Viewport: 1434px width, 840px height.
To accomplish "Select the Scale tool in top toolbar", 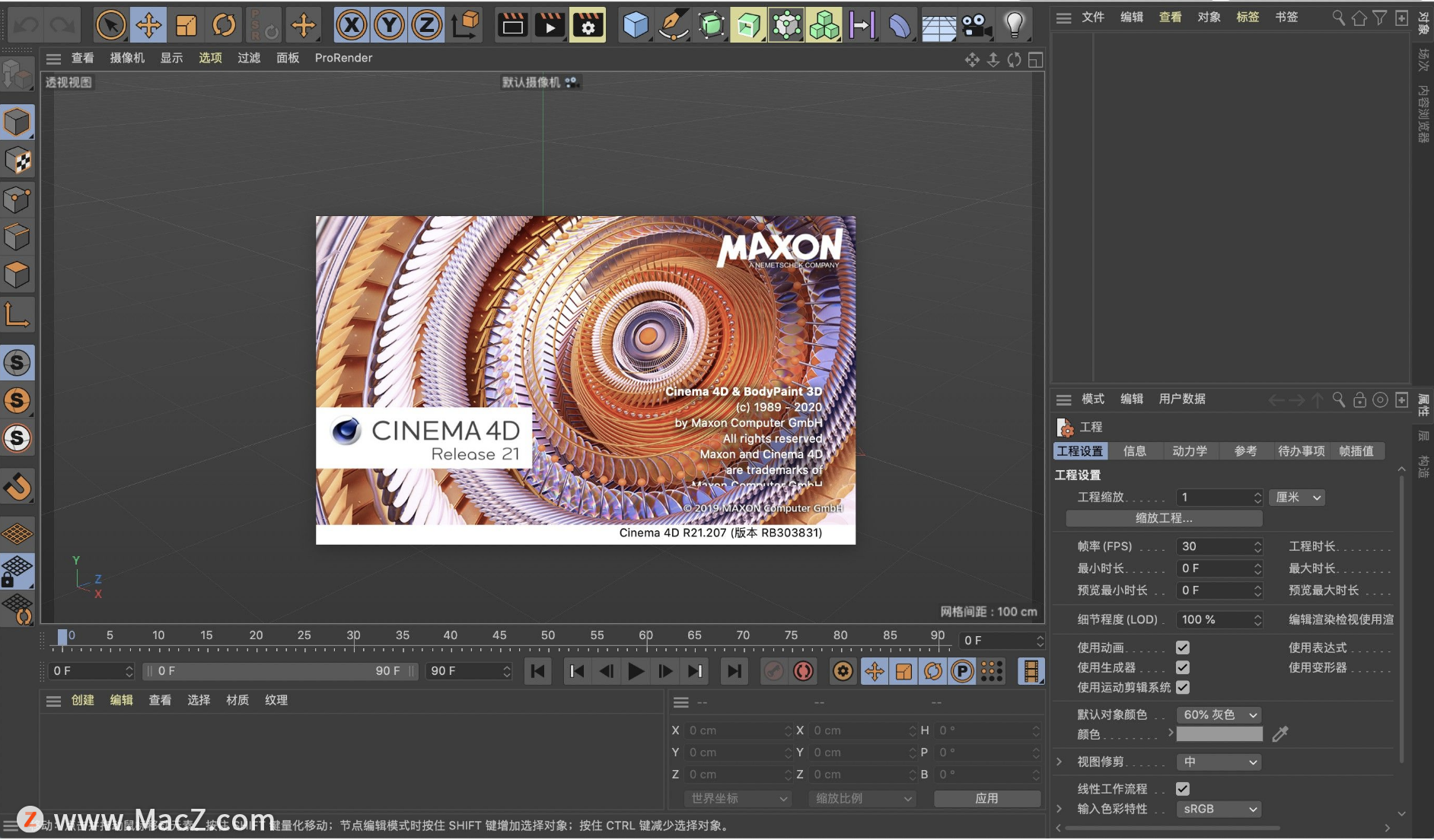I will tap(186, 25).
